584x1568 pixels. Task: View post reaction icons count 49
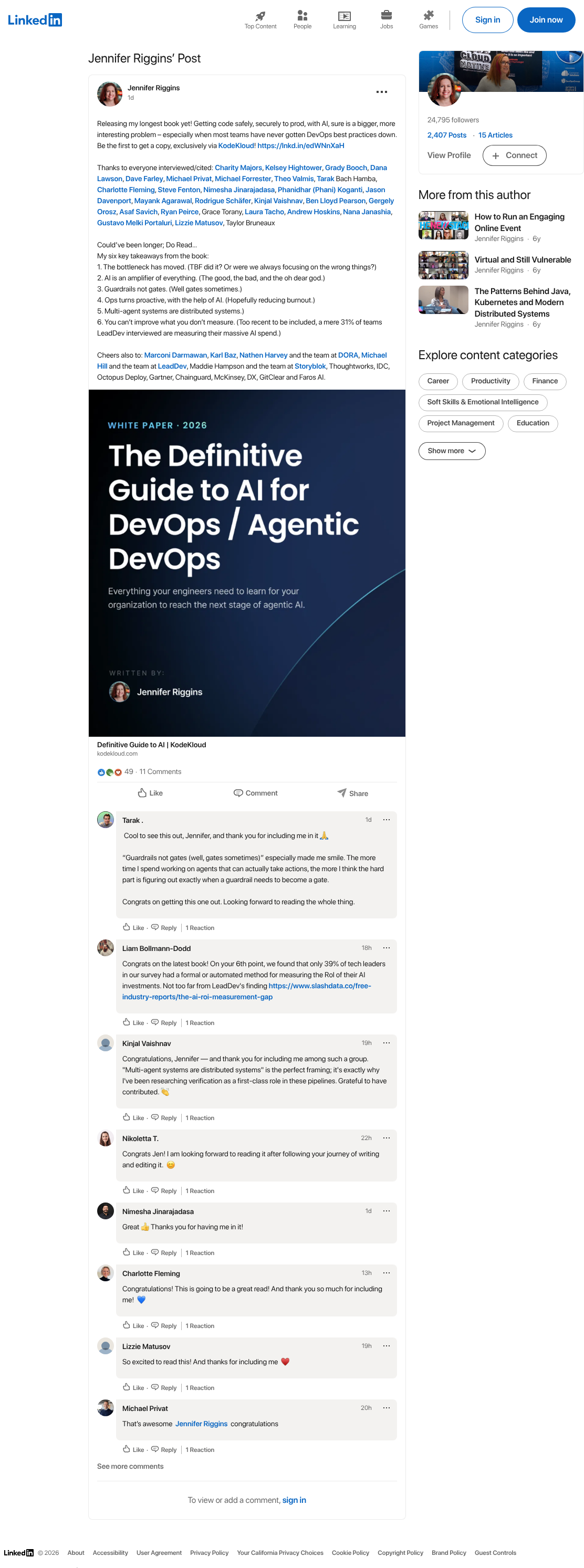(115, 771)
